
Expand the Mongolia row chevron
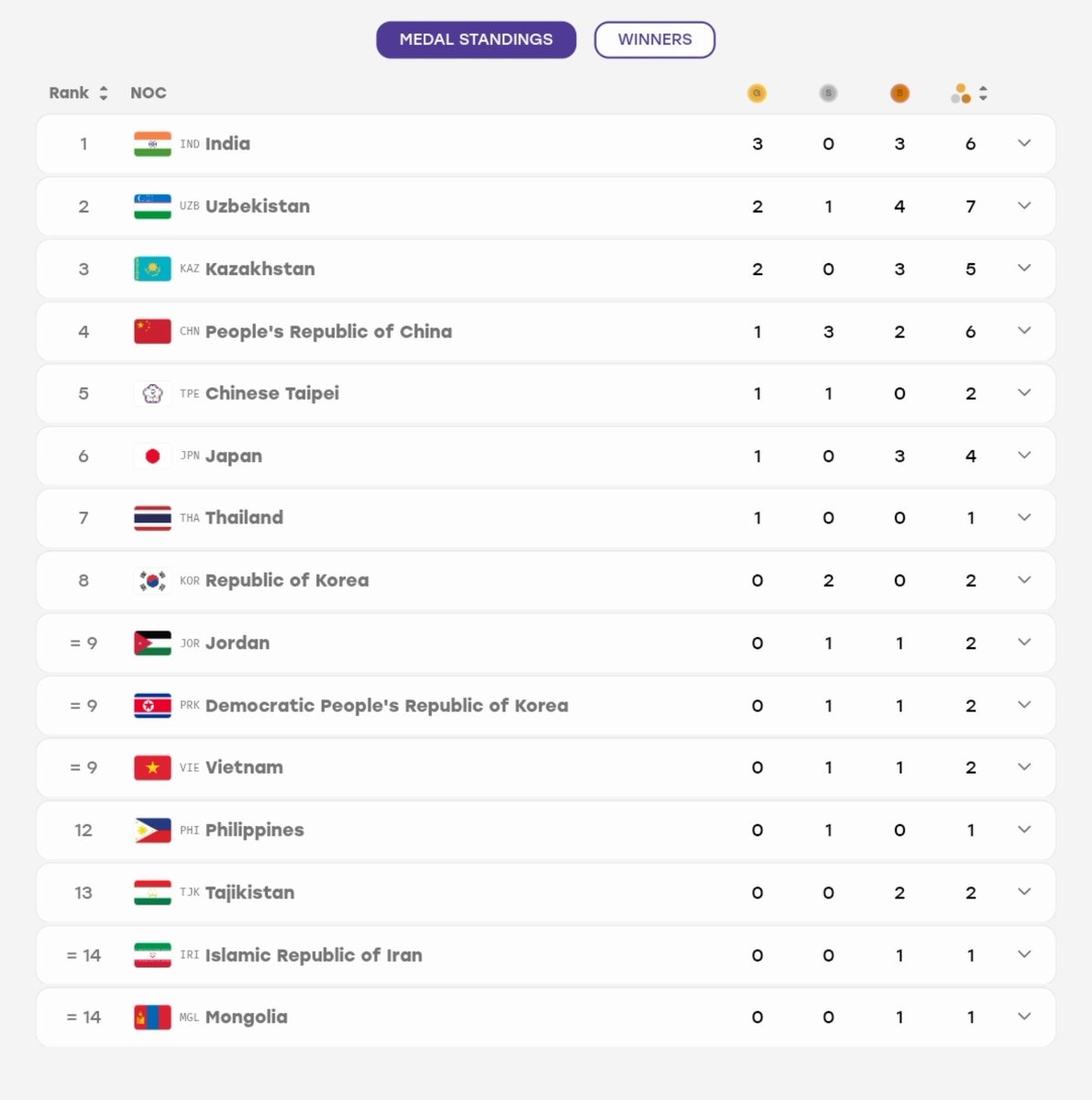(1024, 1016)
